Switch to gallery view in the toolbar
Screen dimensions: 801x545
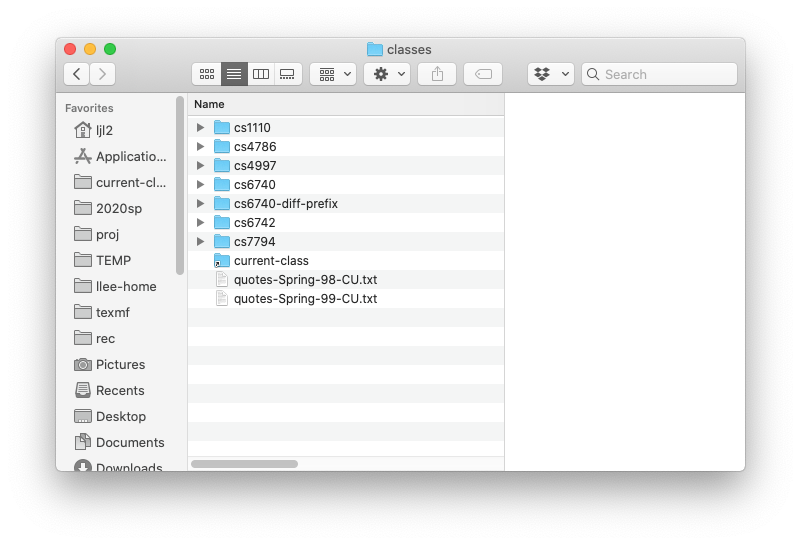click(x=288, y=74)
